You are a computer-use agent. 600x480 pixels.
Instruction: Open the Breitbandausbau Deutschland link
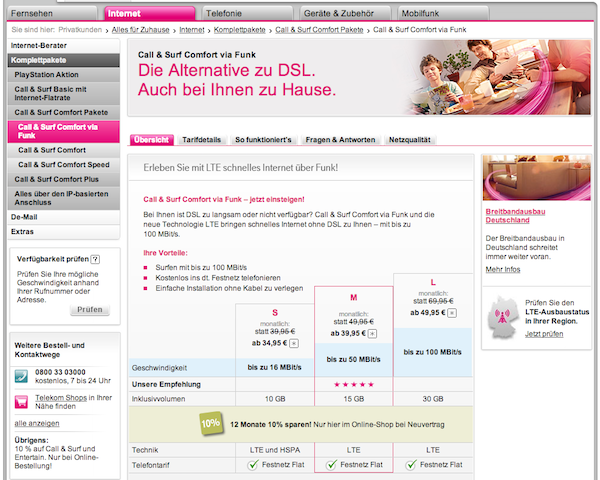515,216
